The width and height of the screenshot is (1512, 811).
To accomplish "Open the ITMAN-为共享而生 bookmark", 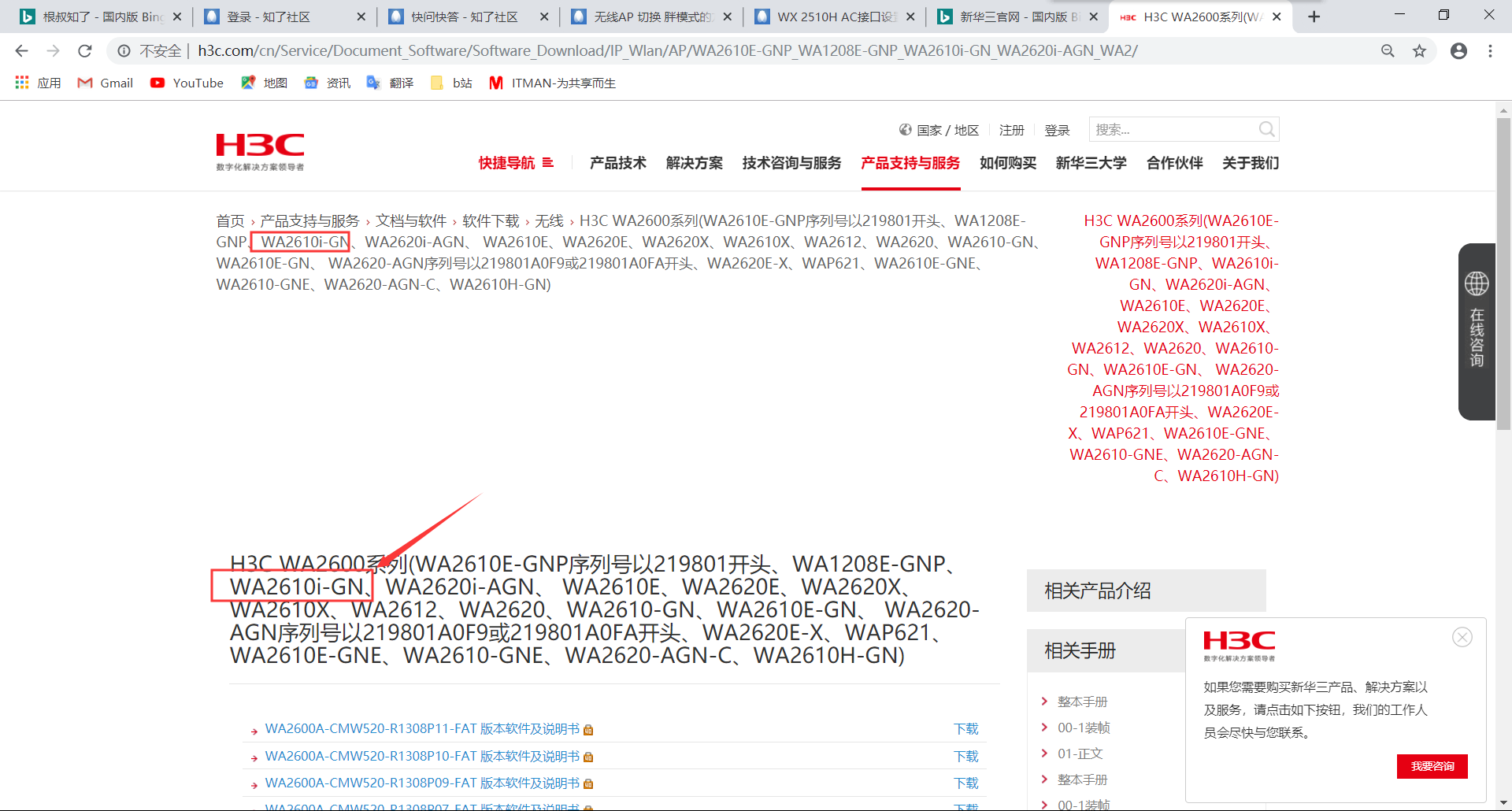I will pos(552,83).
